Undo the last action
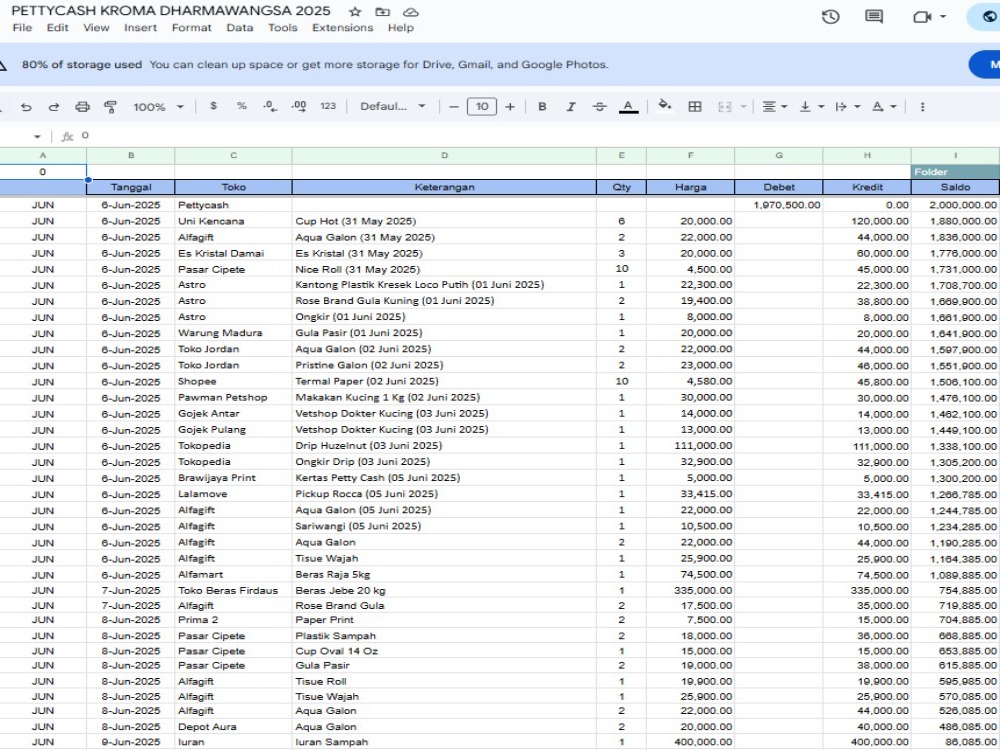Image resolution: width=1000 pixels, height=750 pixels. pyautogui.click(x=26, y=107)
